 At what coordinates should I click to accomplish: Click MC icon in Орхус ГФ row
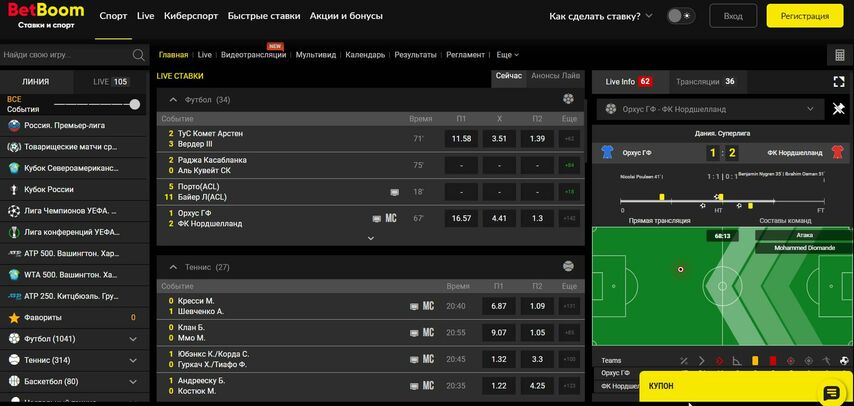coord(391,218)
